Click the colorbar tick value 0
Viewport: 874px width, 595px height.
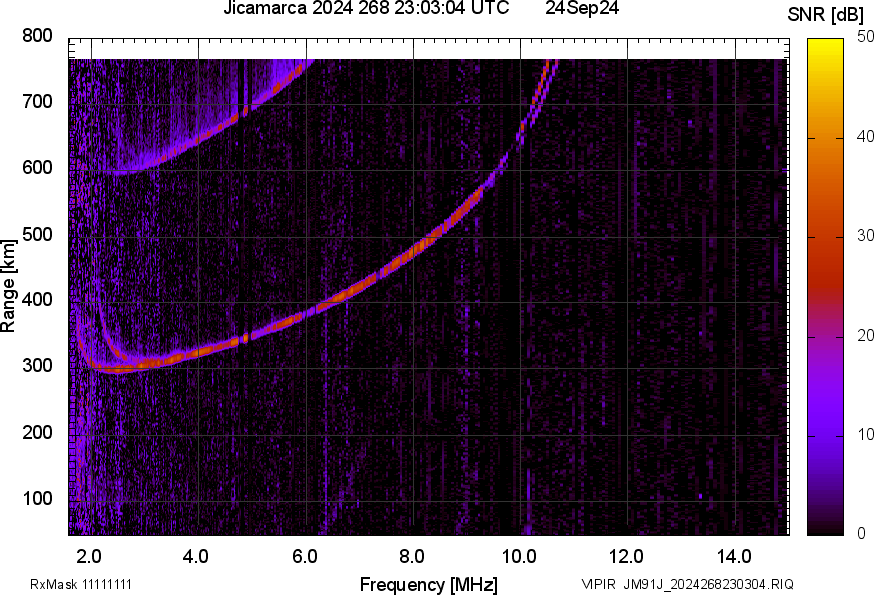(x=862, y=534)
